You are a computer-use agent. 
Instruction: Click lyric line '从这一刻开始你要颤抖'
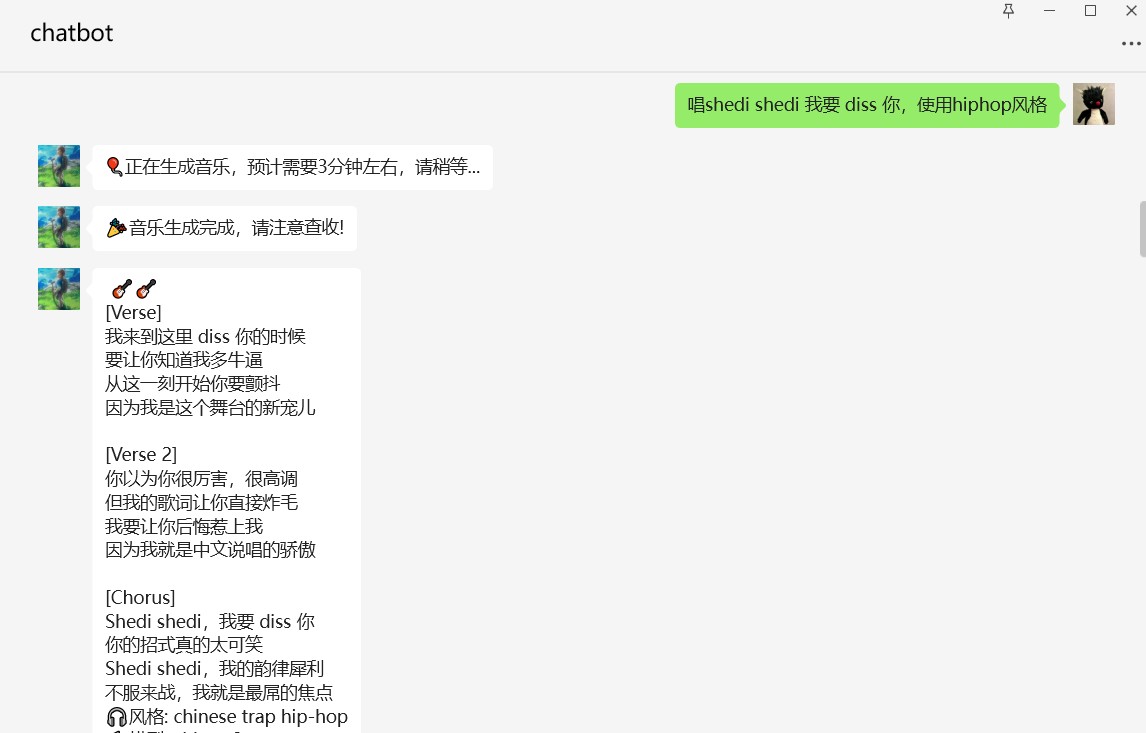193,384
